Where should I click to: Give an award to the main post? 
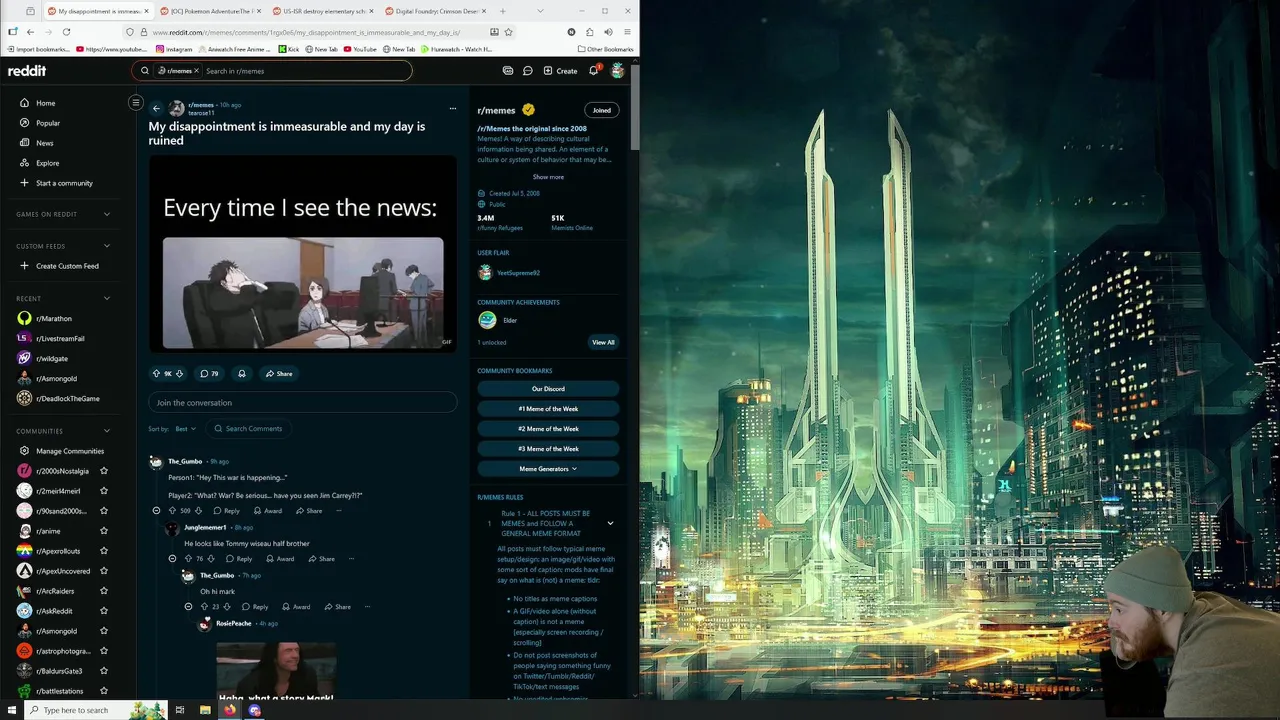(241, 373)
